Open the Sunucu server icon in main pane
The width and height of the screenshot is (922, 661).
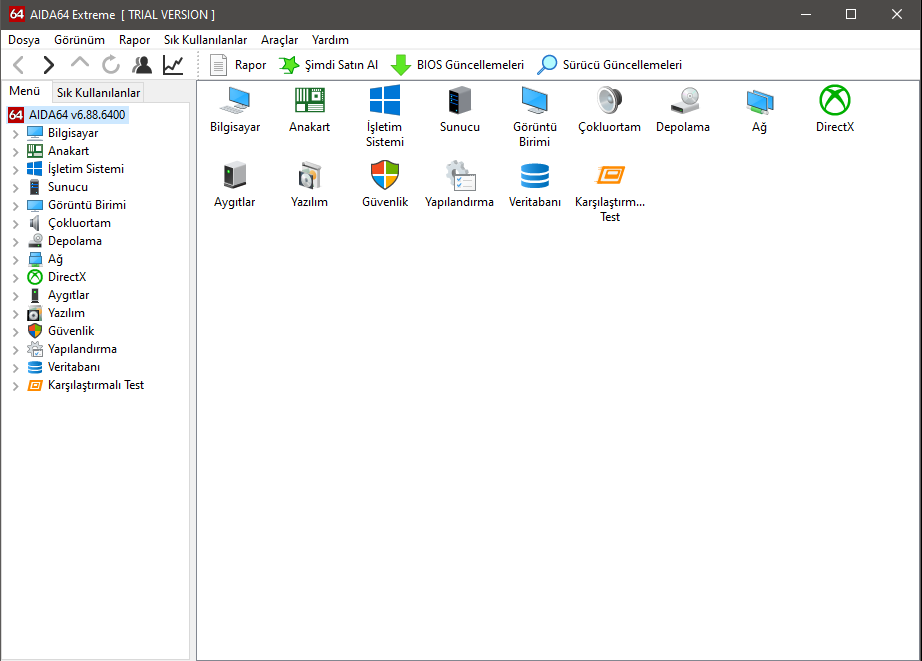click(x=459, y=109)
